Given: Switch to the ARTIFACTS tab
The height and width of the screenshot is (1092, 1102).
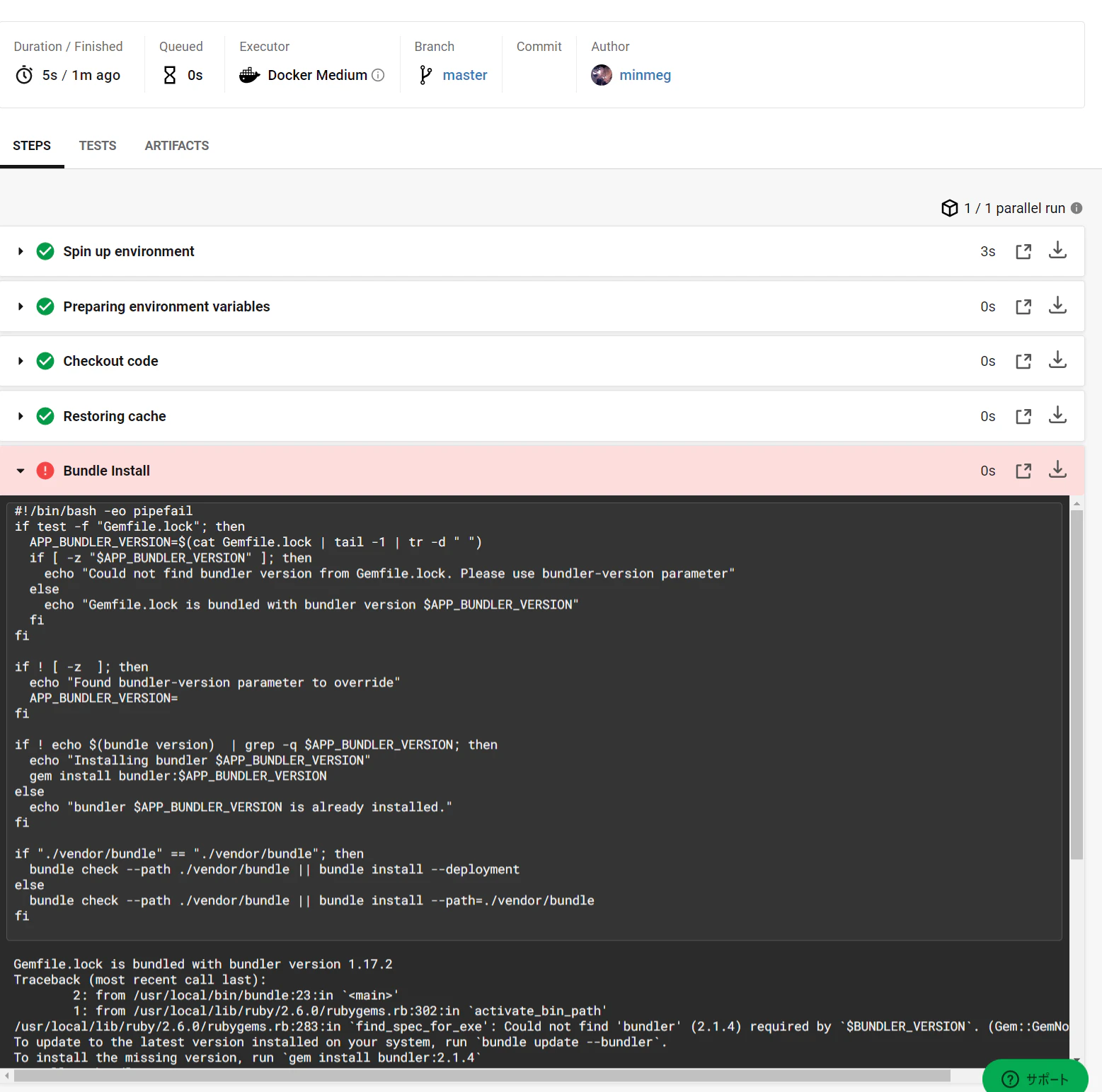Looking at the screenshot, I should point(177,146).
